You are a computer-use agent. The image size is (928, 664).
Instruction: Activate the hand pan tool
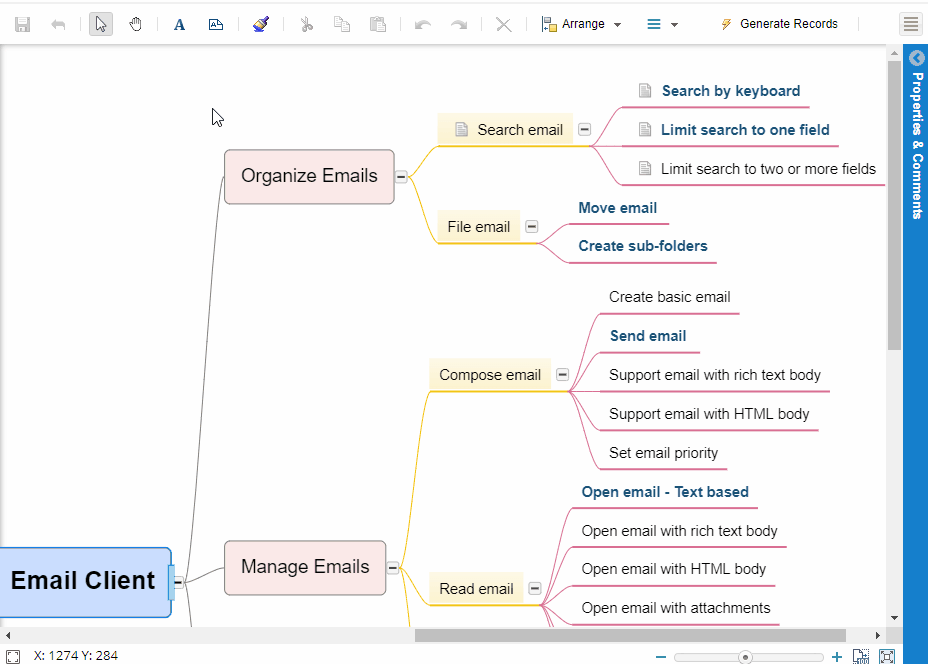[136, 24]
